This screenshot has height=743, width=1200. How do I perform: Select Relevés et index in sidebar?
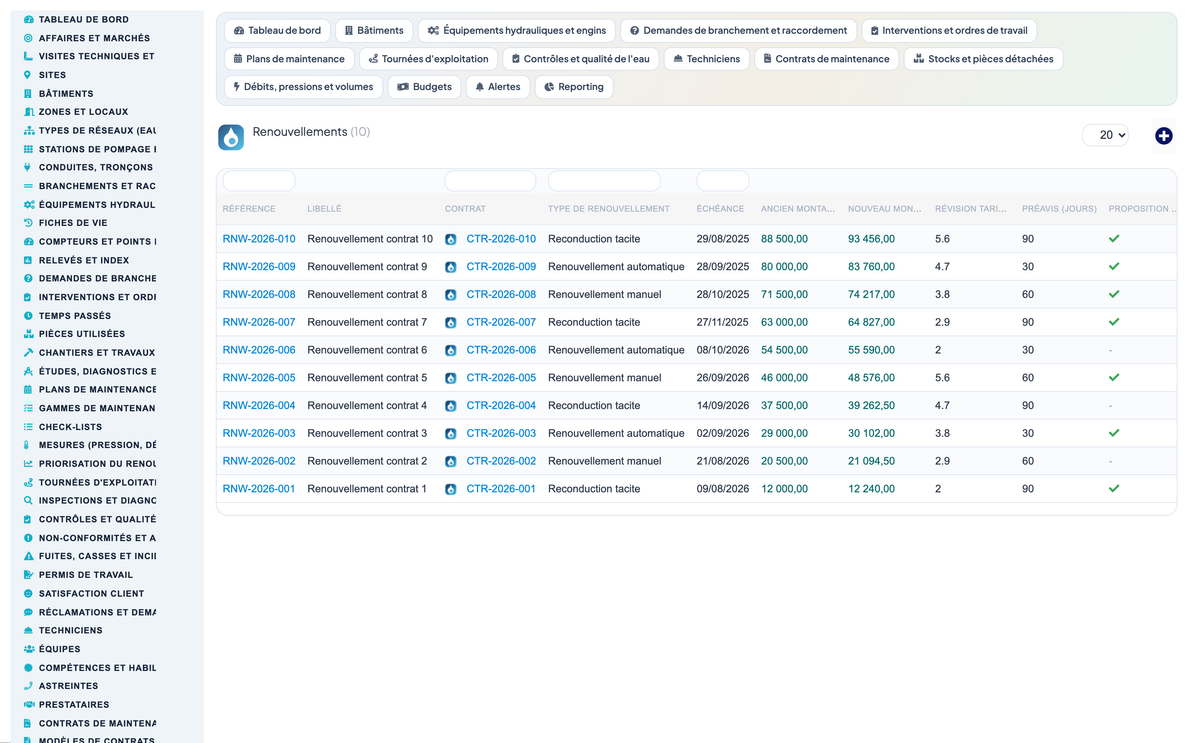(84, 260)
